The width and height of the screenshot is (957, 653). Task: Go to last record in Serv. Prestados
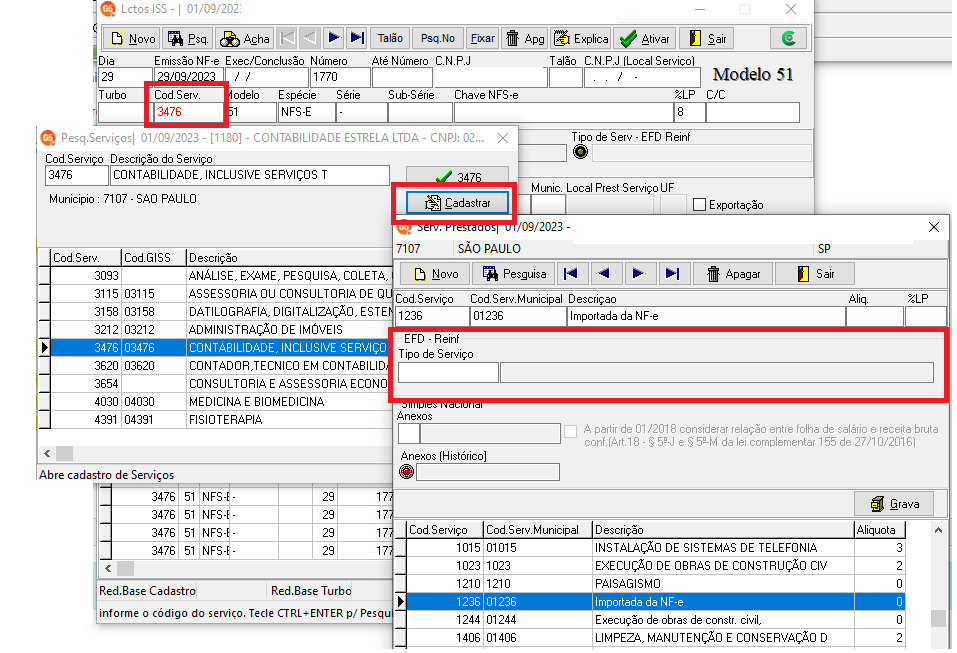[x=673, y=274]
